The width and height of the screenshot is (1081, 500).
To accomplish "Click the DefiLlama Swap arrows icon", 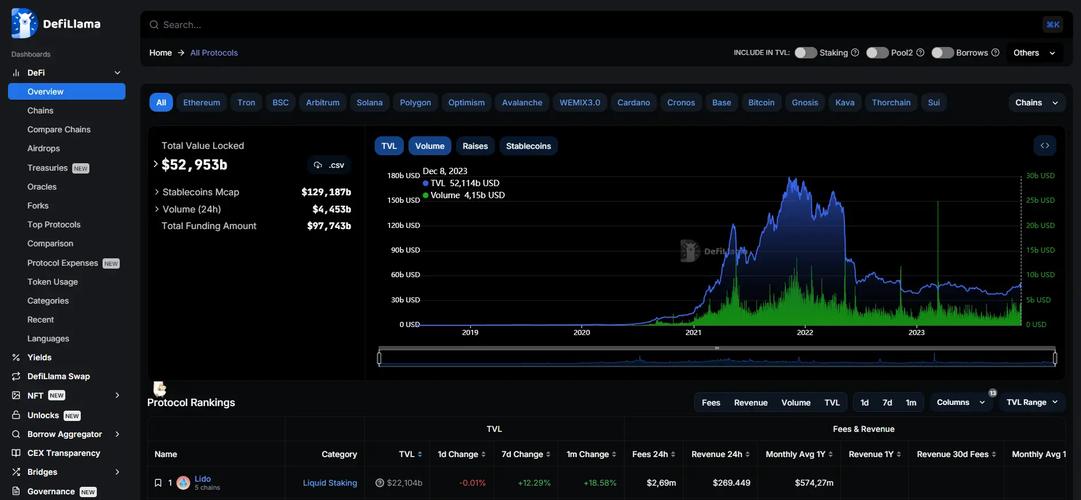I will click(x=16, y=377).
